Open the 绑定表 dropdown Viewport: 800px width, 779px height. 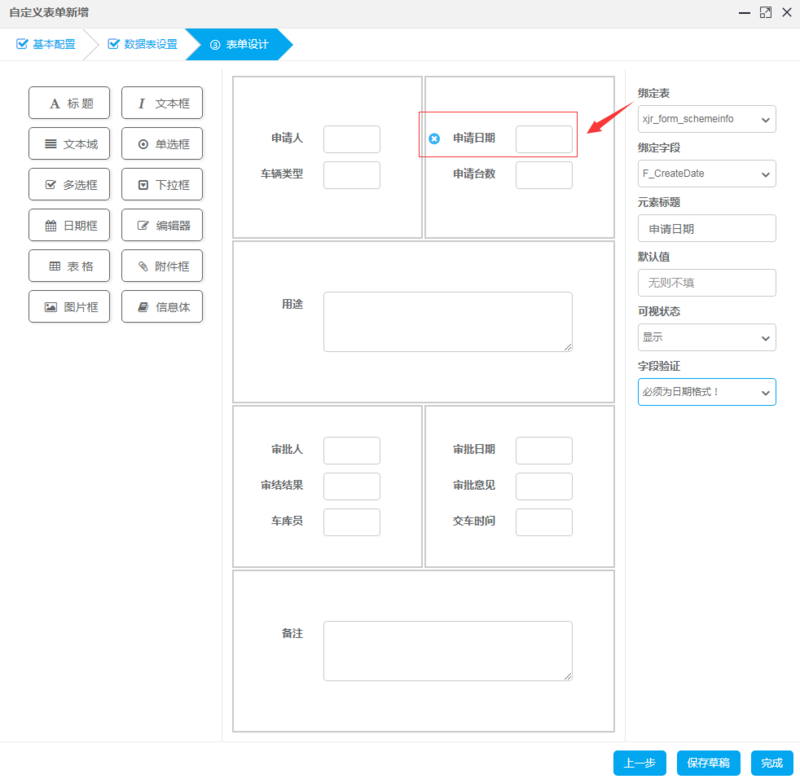pos(706,119)
